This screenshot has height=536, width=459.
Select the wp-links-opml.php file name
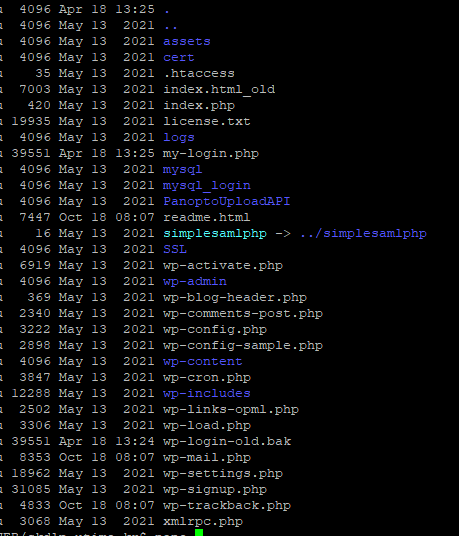[x=231, y=410]
